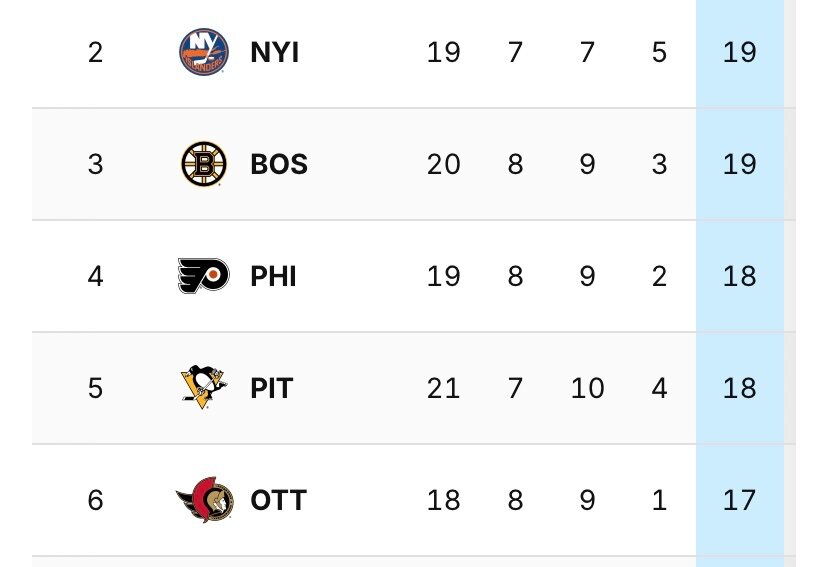
Task: Click rank number 6 in OTT row
Action: (x=95, y=500)
